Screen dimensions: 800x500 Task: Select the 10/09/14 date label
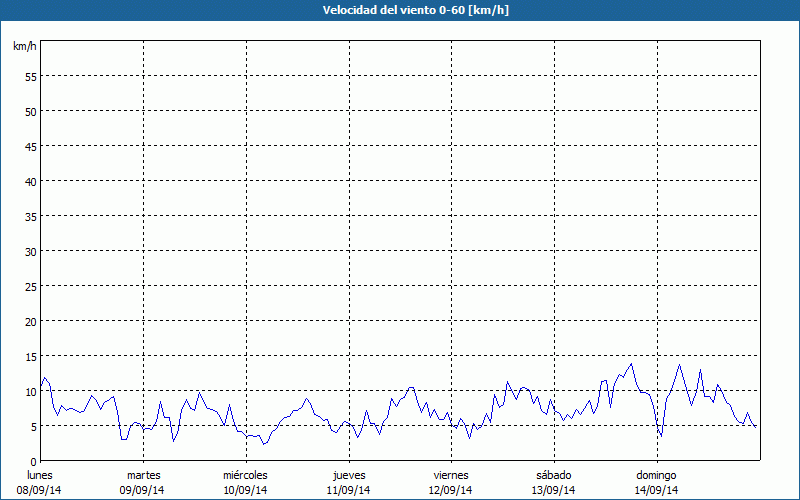tap(245, 490)
